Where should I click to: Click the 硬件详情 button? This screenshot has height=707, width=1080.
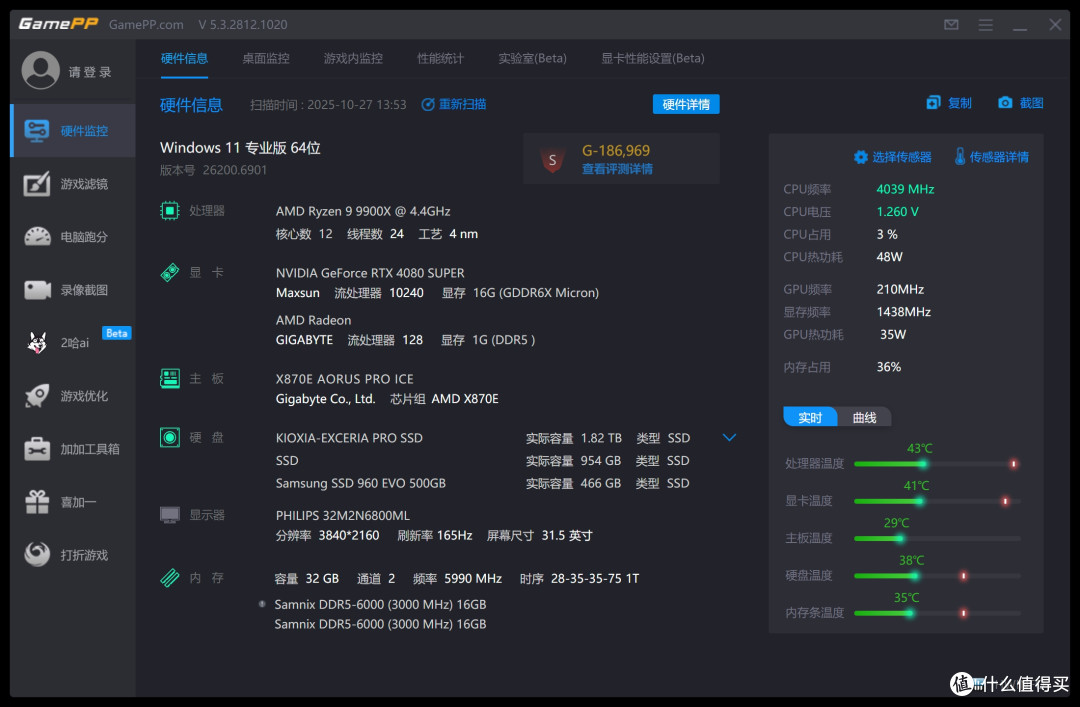click(686, 104)
